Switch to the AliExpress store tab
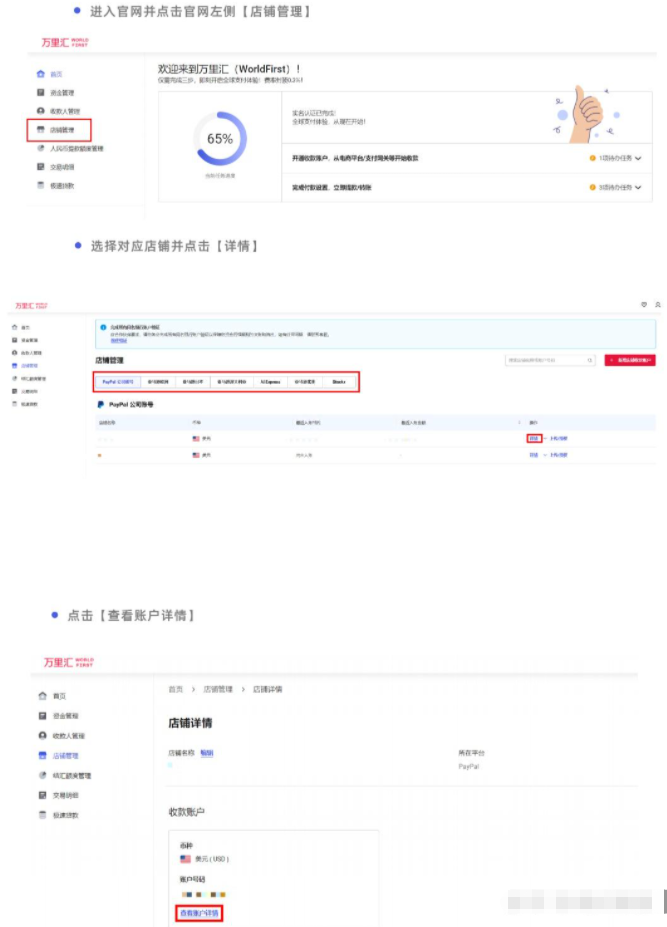 coord(270,381)
